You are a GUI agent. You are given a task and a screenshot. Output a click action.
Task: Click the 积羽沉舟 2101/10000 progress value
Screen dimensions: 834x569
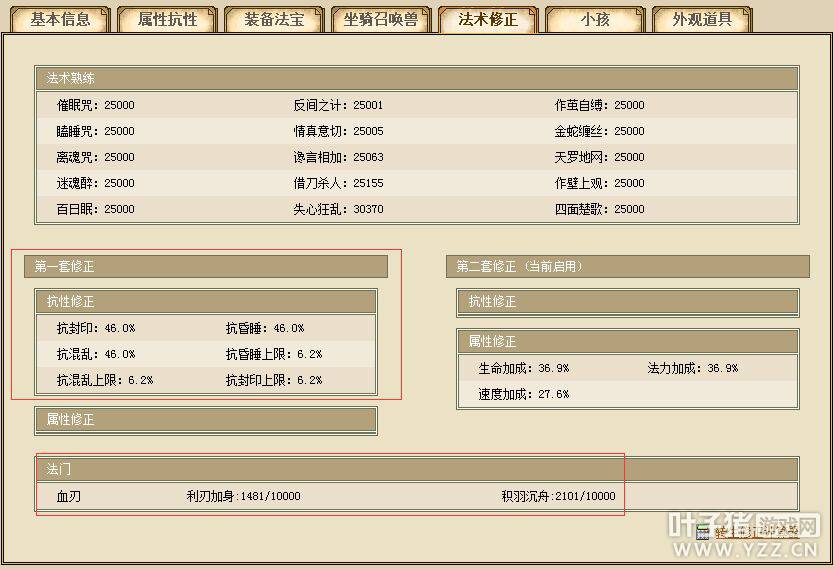pos(558,496)
